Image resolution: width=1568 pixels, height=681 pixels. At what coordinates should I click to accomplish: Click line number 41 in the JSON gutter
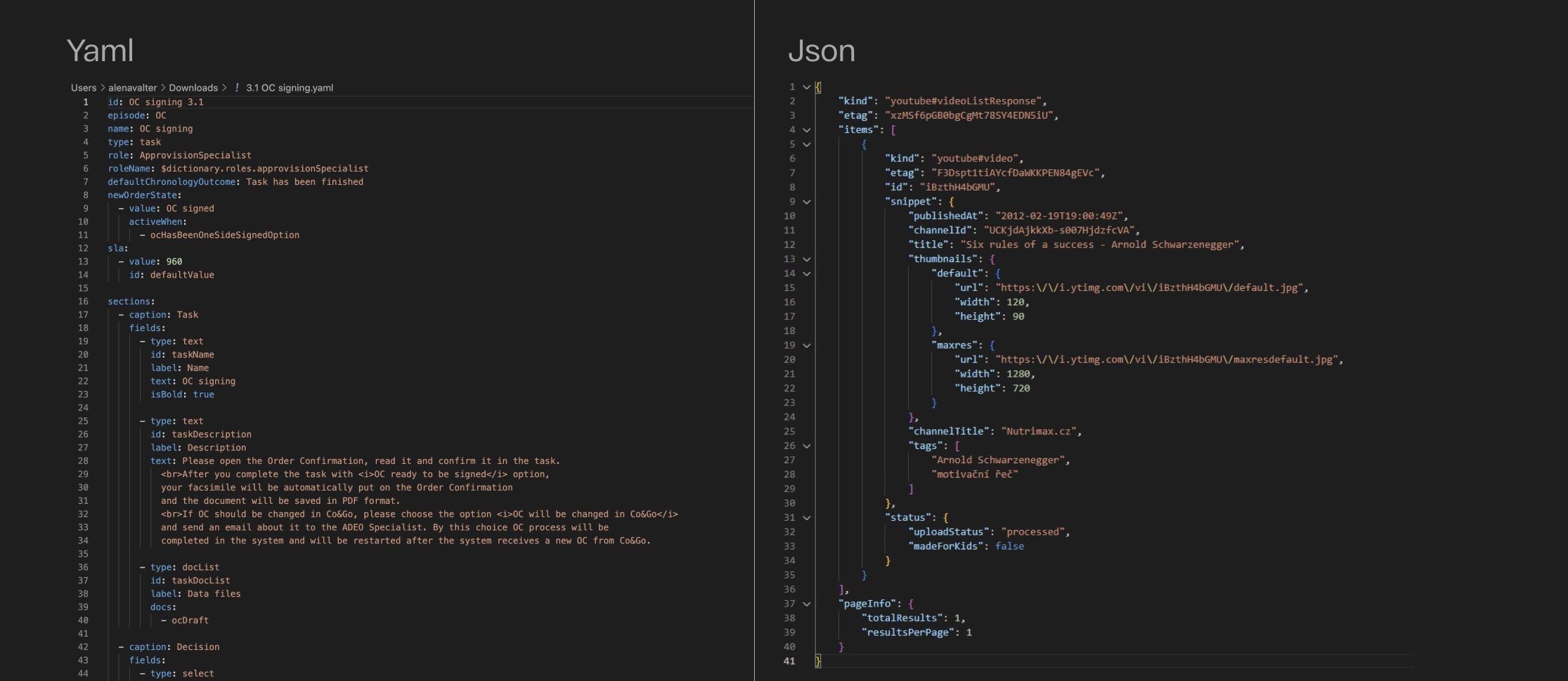(x=789, y=661)
